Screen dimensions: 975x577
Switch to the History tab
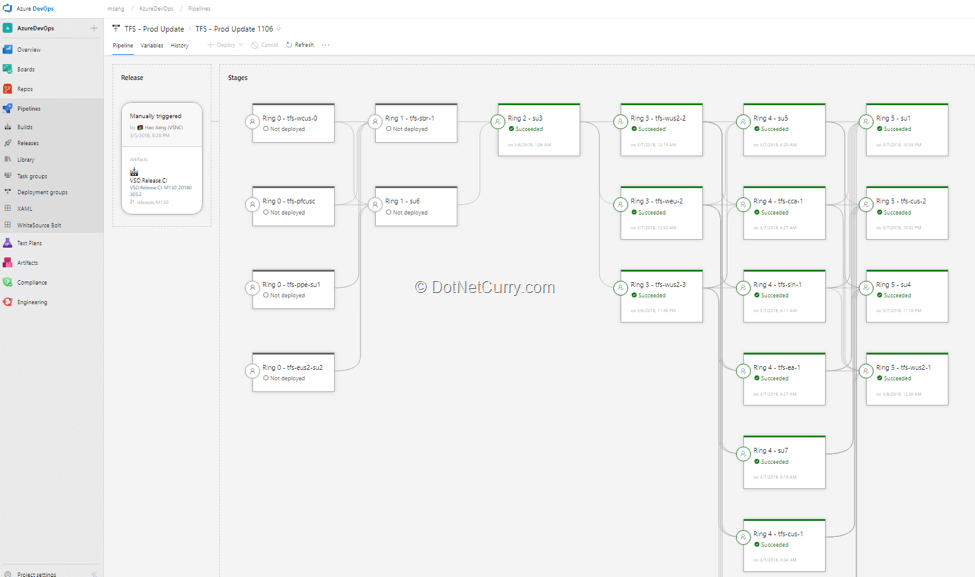pyautogui.click(x=180, y=45)
